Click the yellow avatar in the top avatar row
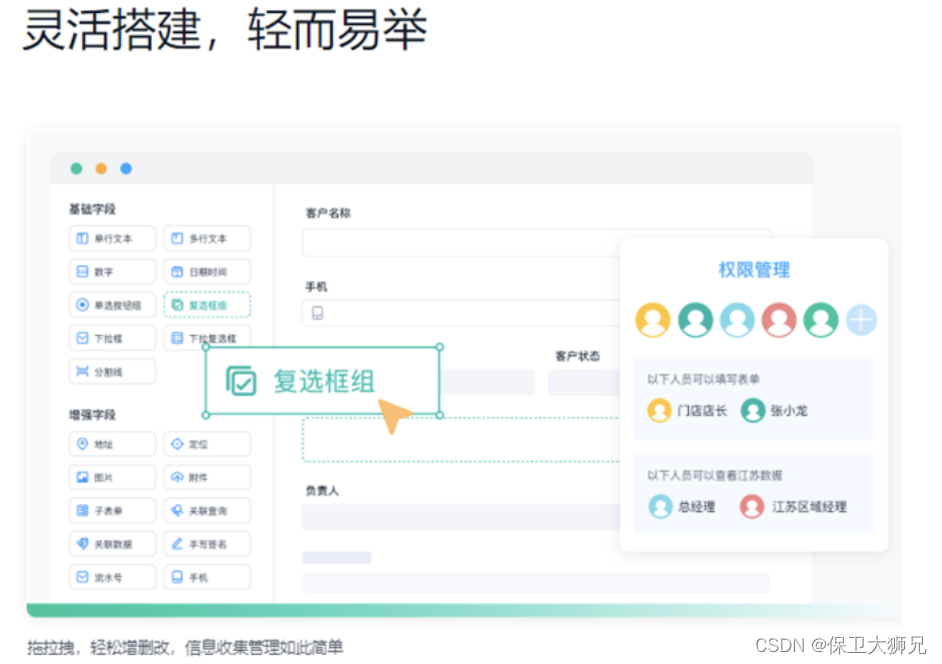The height and width of the screenshot is (664, 942). pyautogui.click(x=653, y=320)
